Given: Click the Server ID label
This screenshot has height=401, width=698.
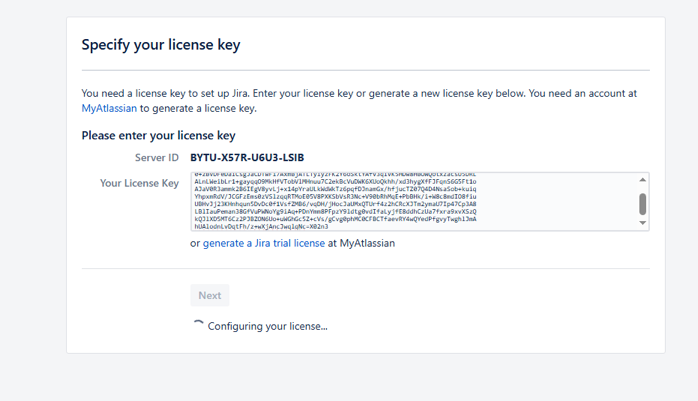Looking at the screenshot, I should click(156, 158).
